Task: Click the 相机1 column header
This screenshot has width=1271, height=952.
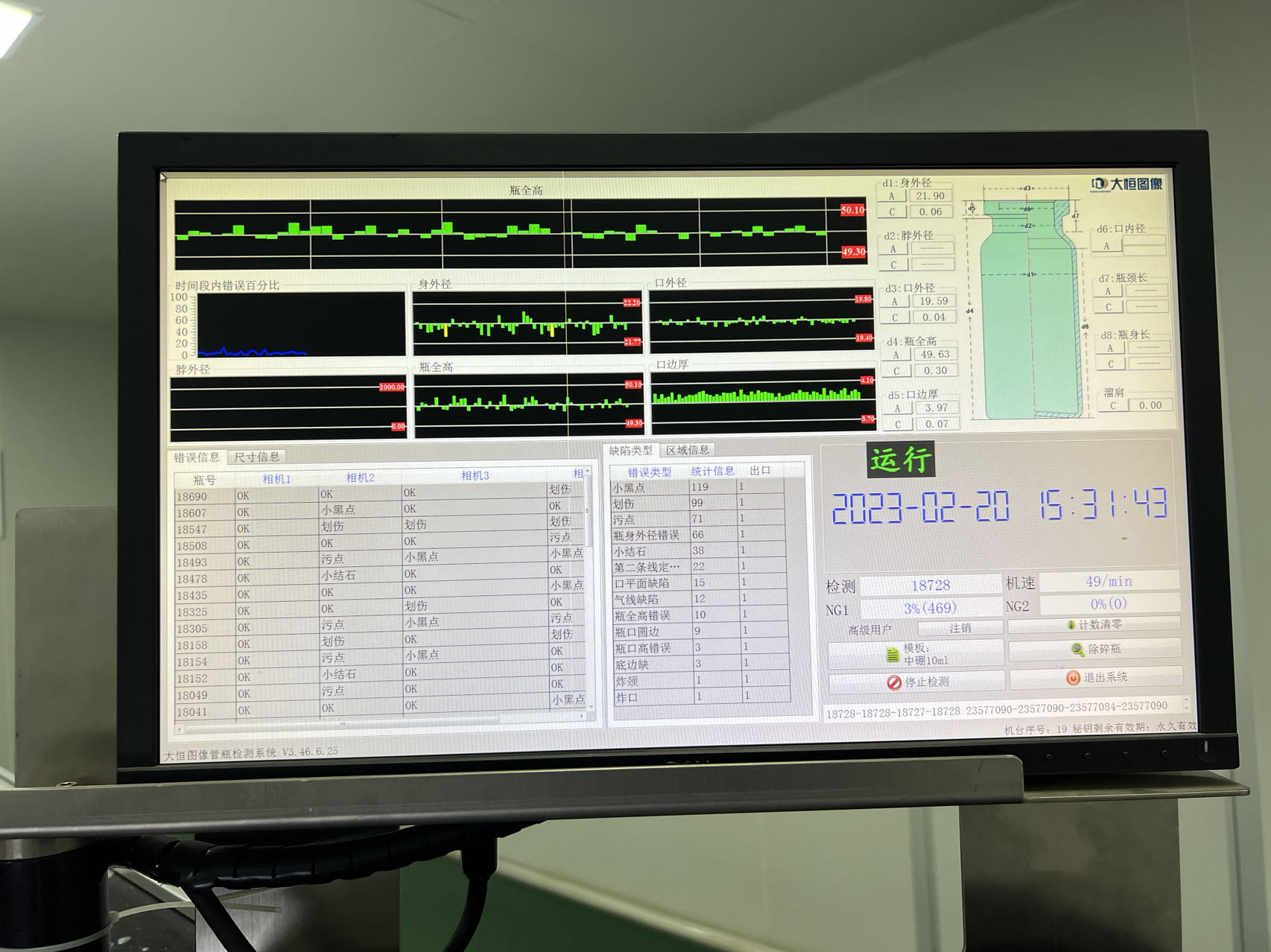Action: tap(276, 479)
